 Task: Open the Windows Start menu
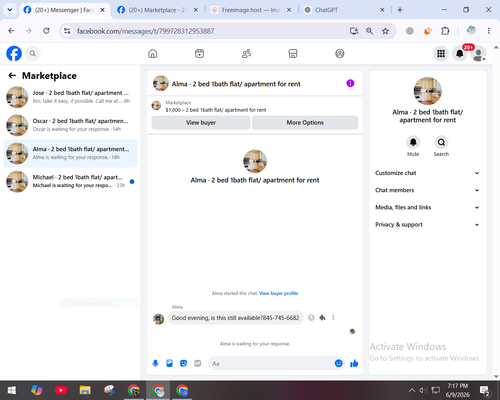tap(12, 390)
